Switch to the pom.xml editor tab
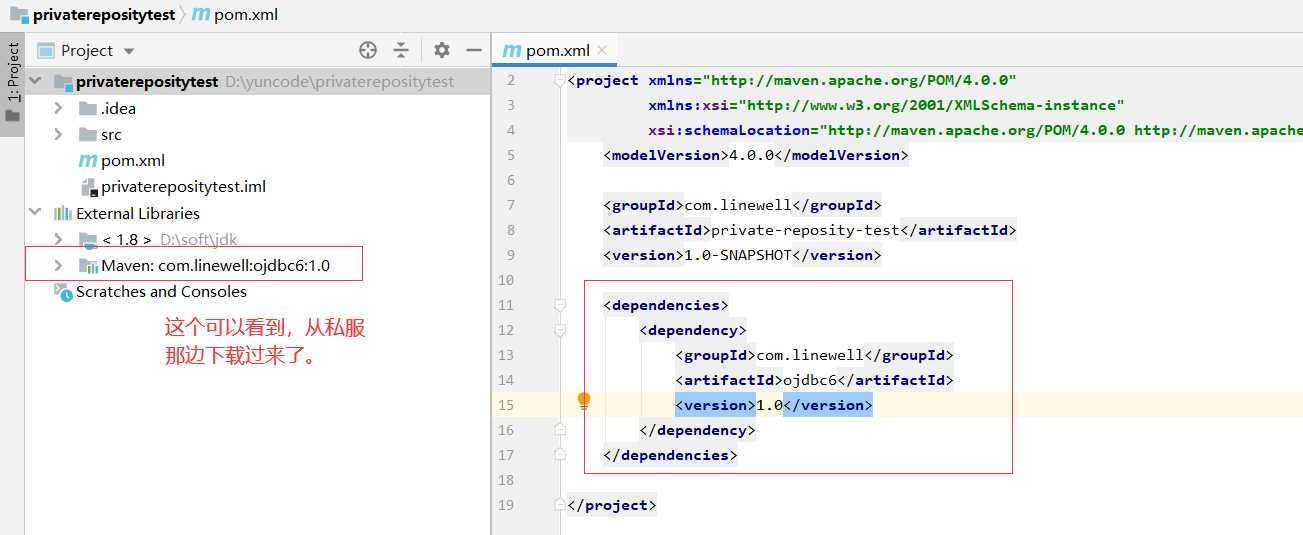The width and height of the screenshot is (1303, 535). pos(557,50)
